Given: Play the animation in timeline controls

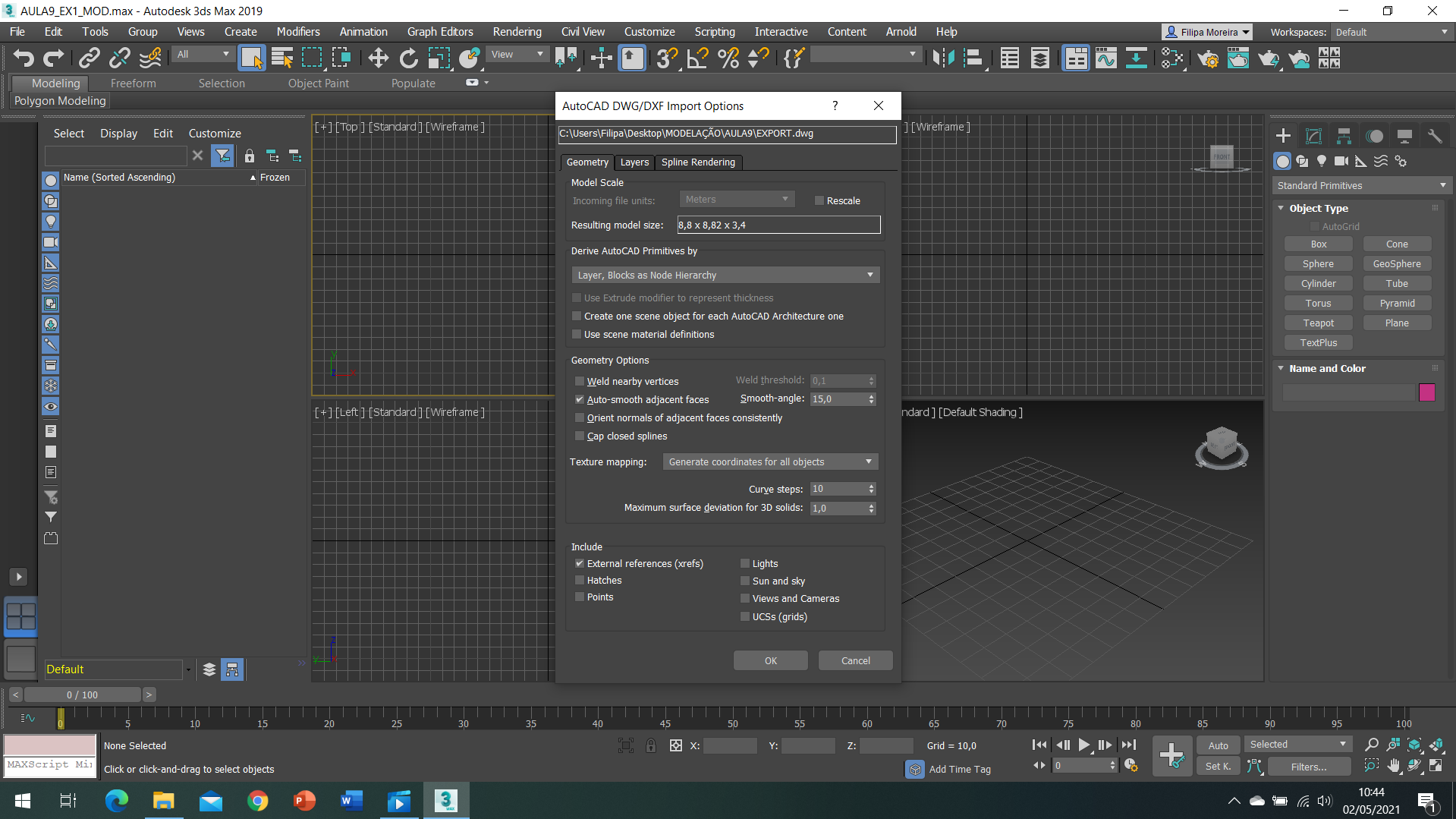Looking at the screenshot, I should [x=1084, y=745].
